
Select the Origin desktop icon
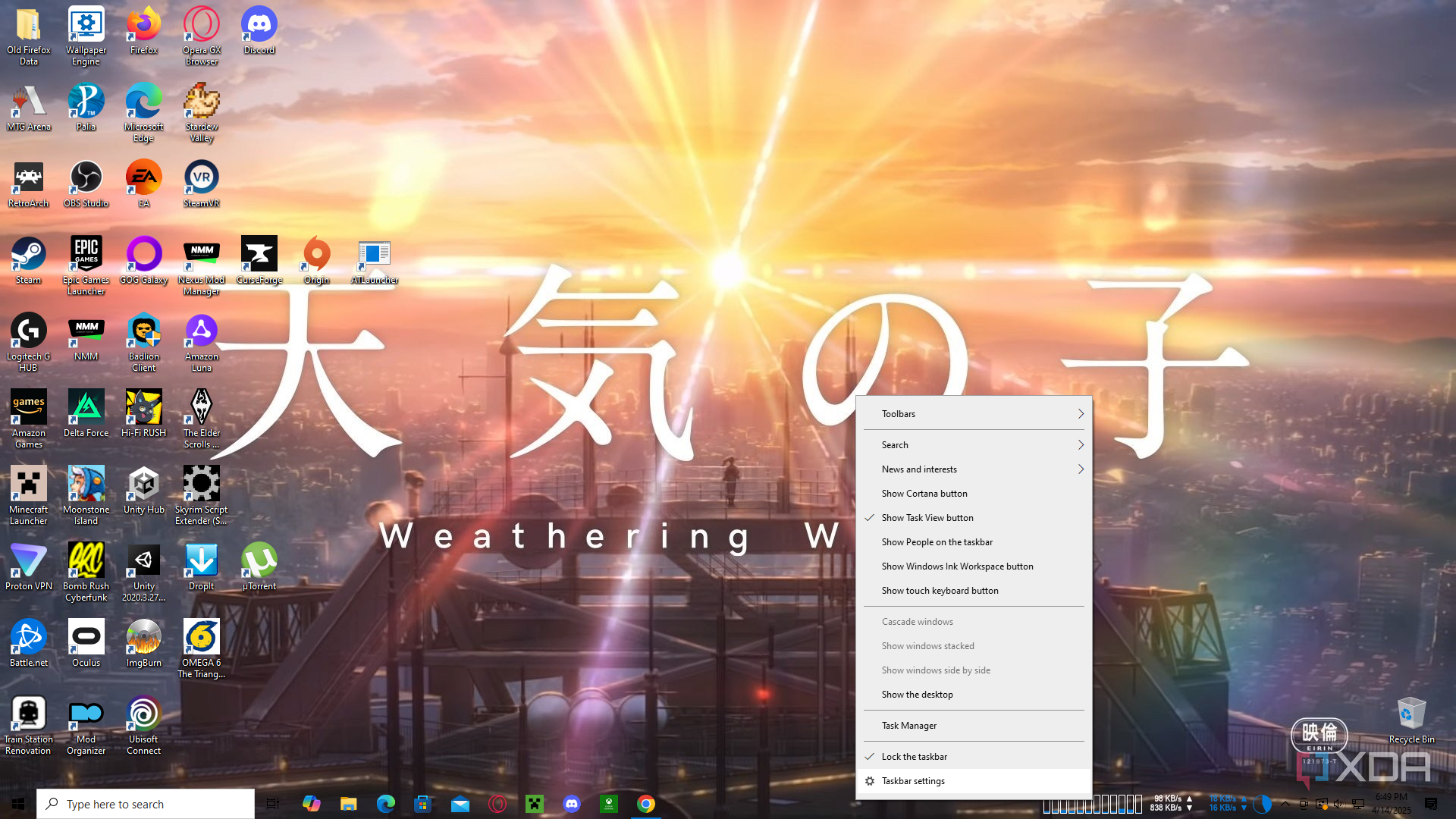(x=317, y=260)
